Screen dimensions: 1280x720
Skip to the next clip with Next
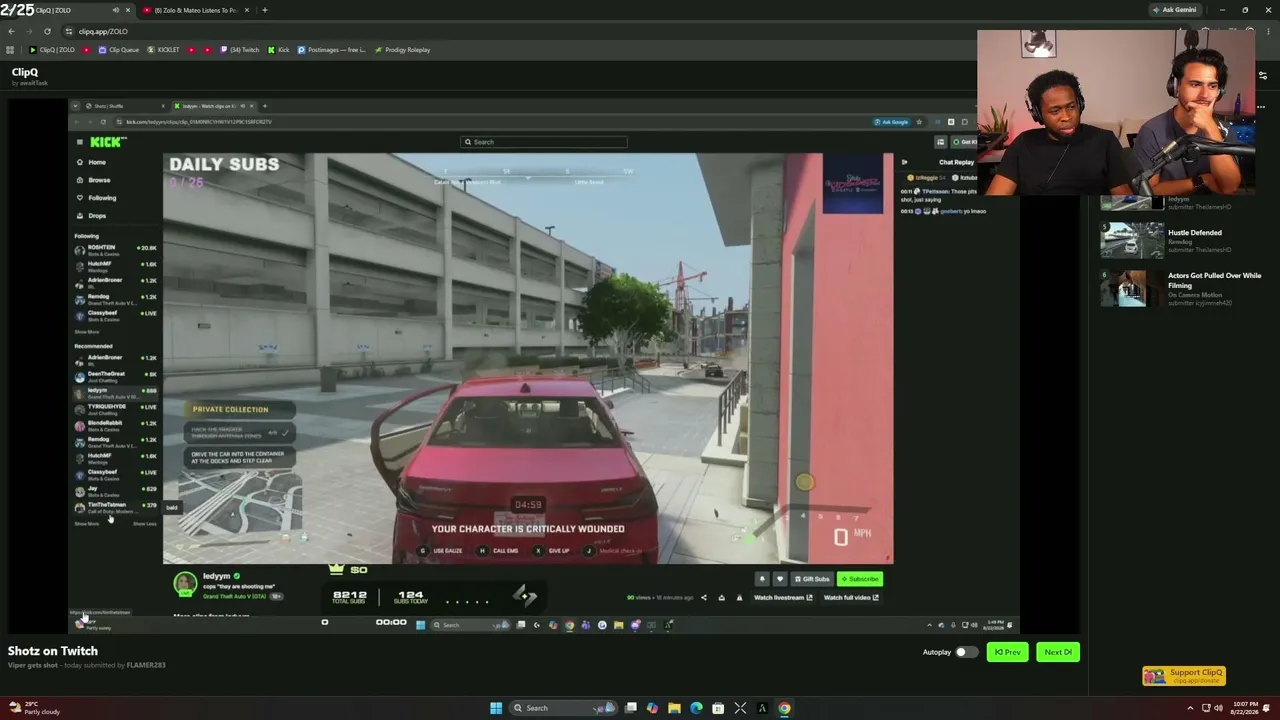coord(1058,652)
